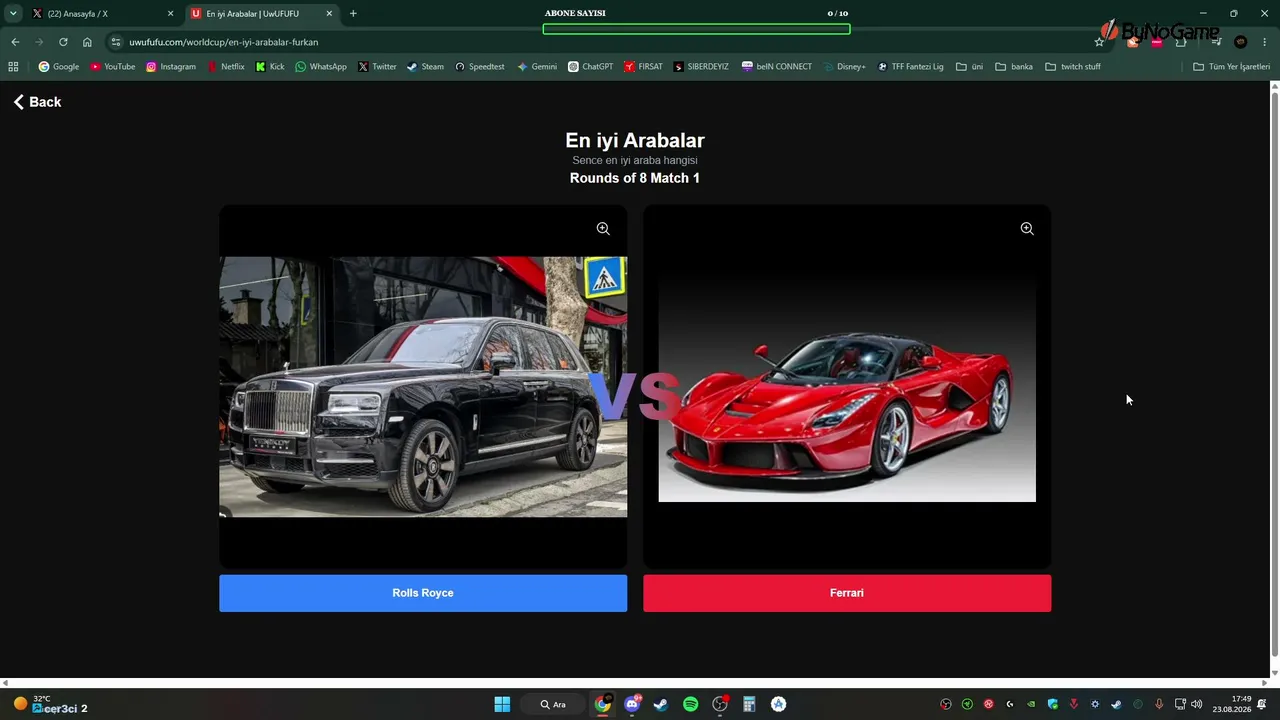Close the Anasayfa / X tab
This screenshot has height=720, width=1280.
click(x=170, y=14)
